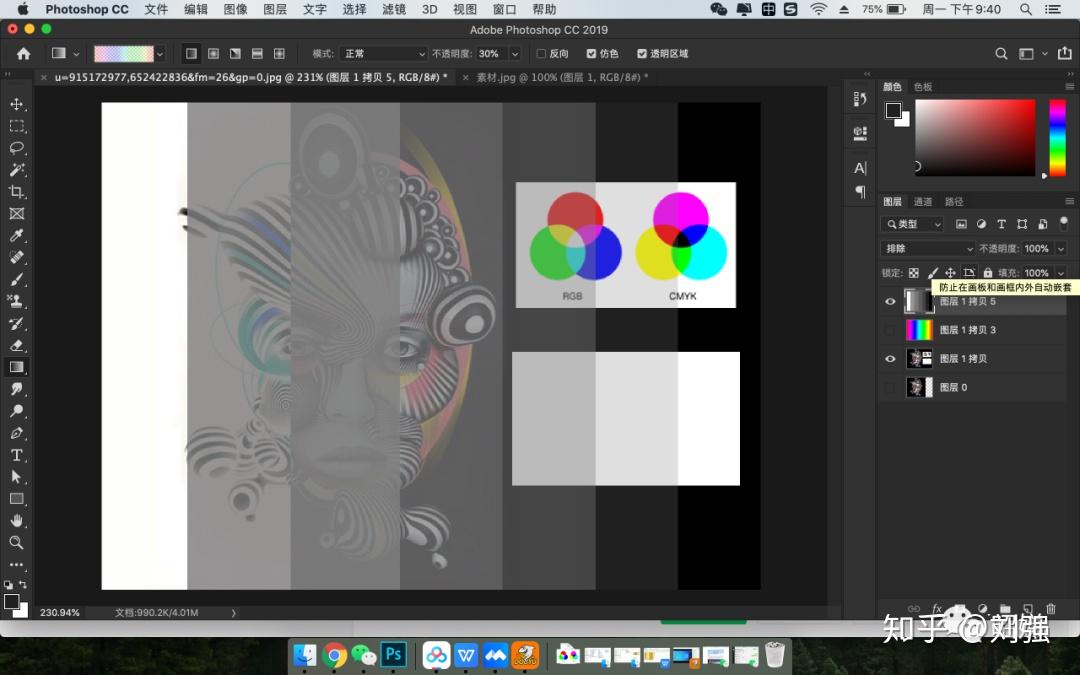This screenshot has height=675, width=1080.
Task: Select the Rectangular Marquee tool
Action: click(x=17, y=126)
